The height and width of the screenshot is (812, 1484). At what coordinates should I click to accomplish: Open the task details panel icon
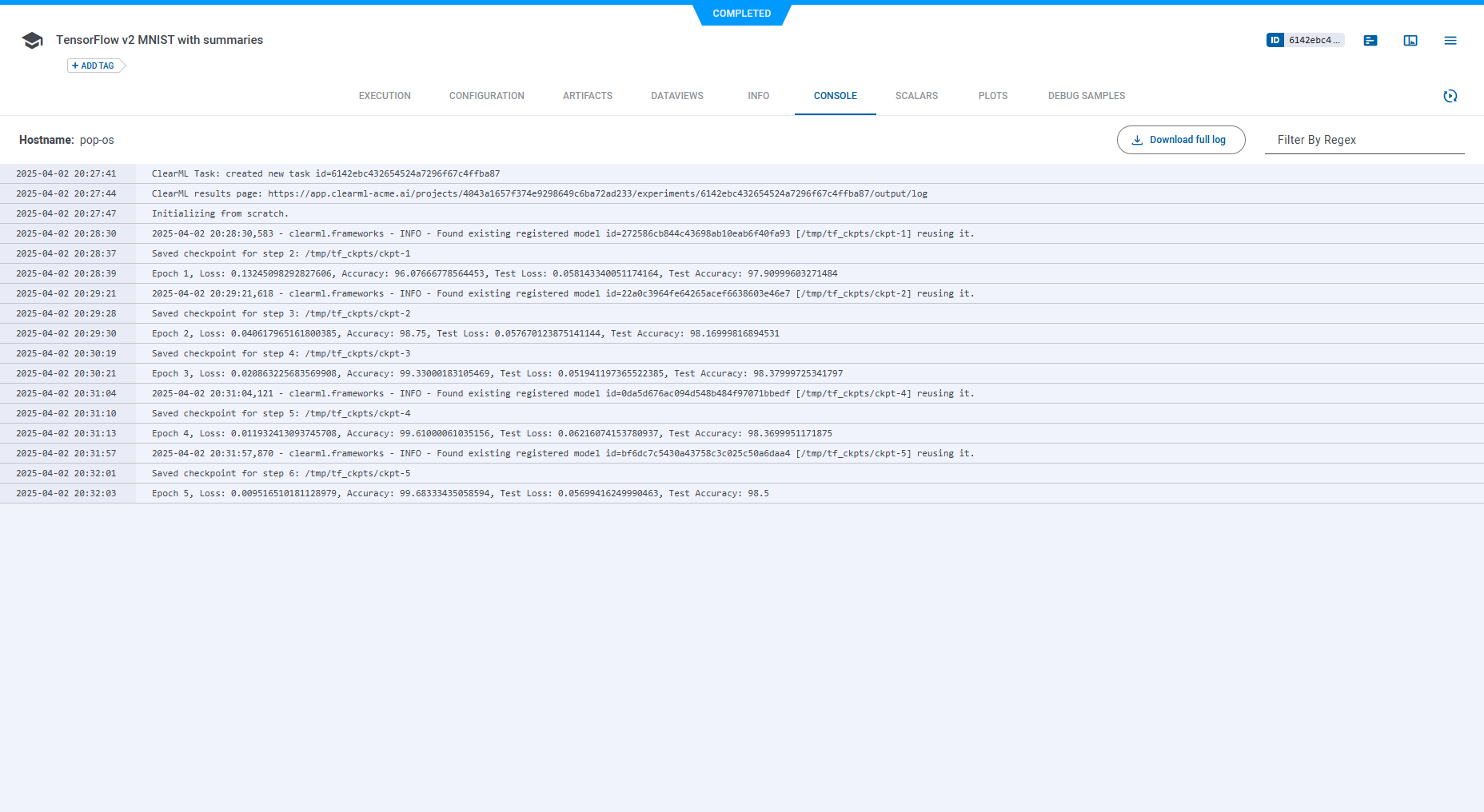[x=1370, y=40]
